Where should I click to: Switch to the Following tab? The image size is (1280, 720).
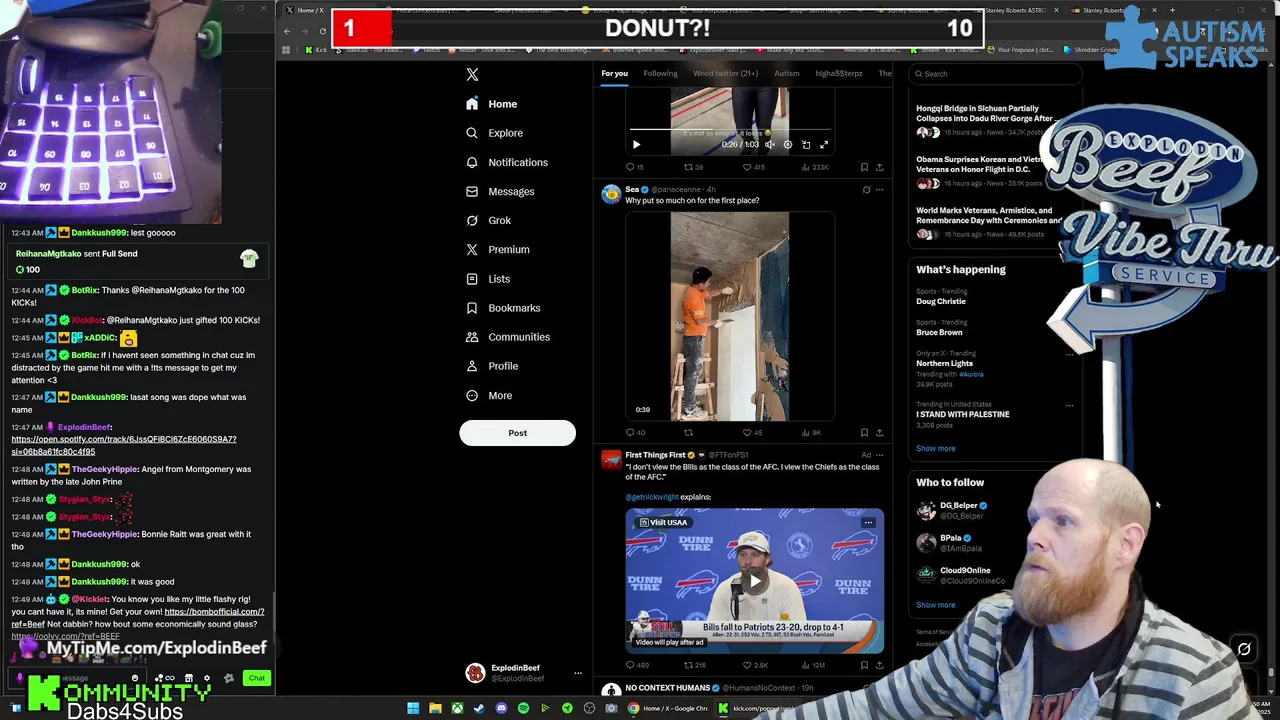pos(660,73)
